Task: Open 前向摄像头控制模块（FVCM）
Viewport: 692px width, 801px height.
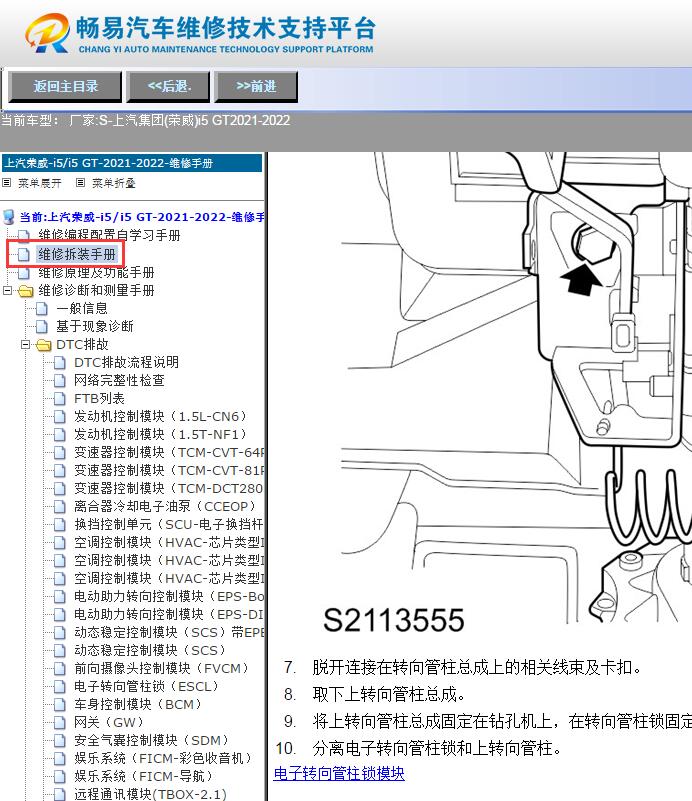Action: [x=162, y=668]
